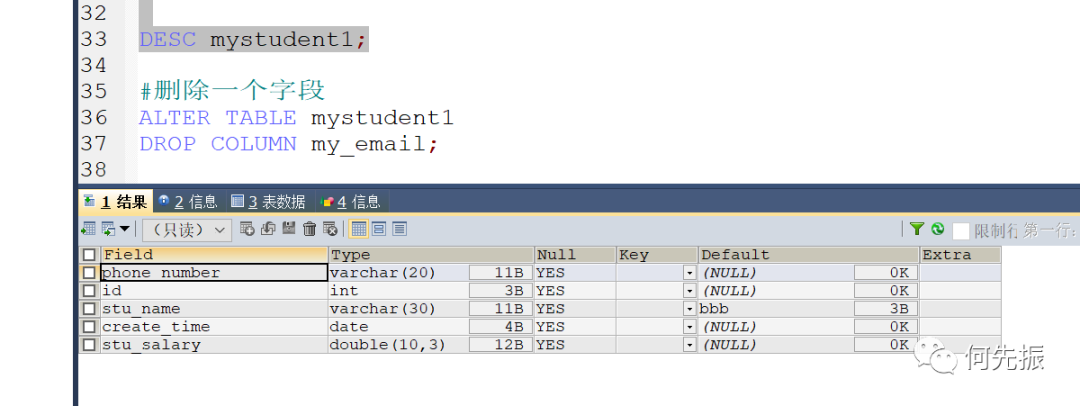
Task: Open Key dropdown in phone_number row
Action: (689, 273)
